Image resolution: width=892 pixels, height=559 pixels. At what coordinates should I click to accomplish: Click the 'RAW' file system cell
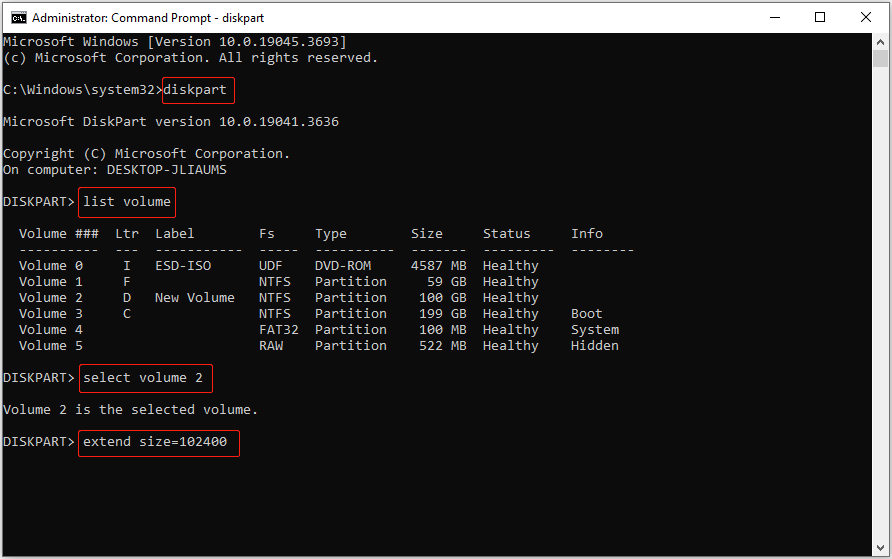tap(271, 345)
